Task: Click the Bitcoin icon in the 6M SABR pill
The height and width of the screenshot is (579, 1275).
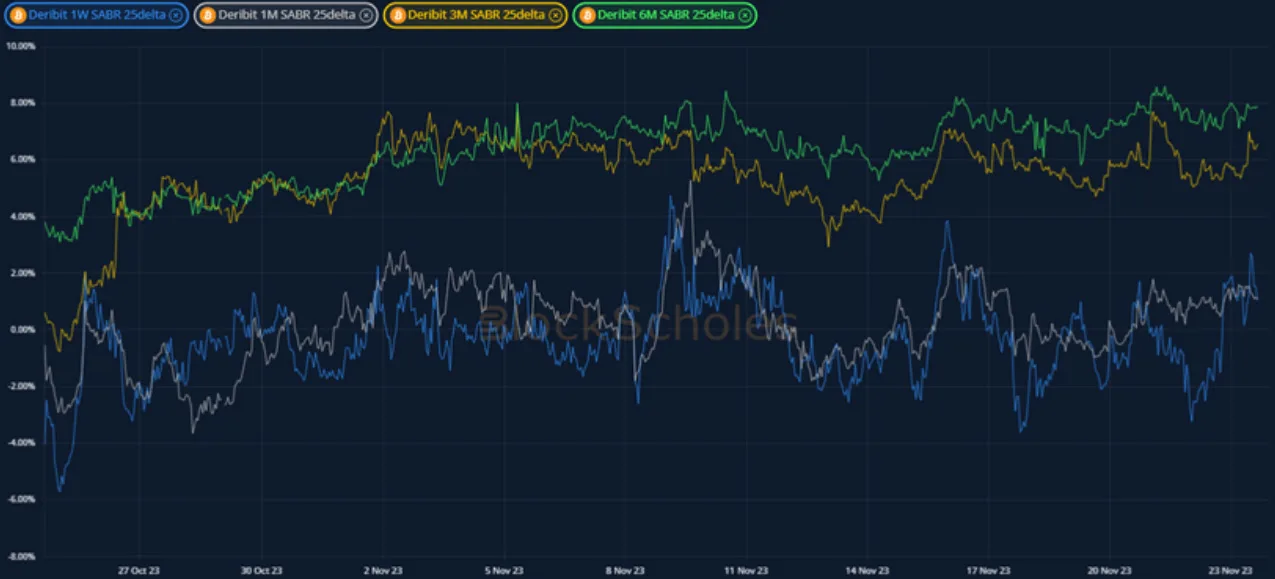Action: pos(587,15)
